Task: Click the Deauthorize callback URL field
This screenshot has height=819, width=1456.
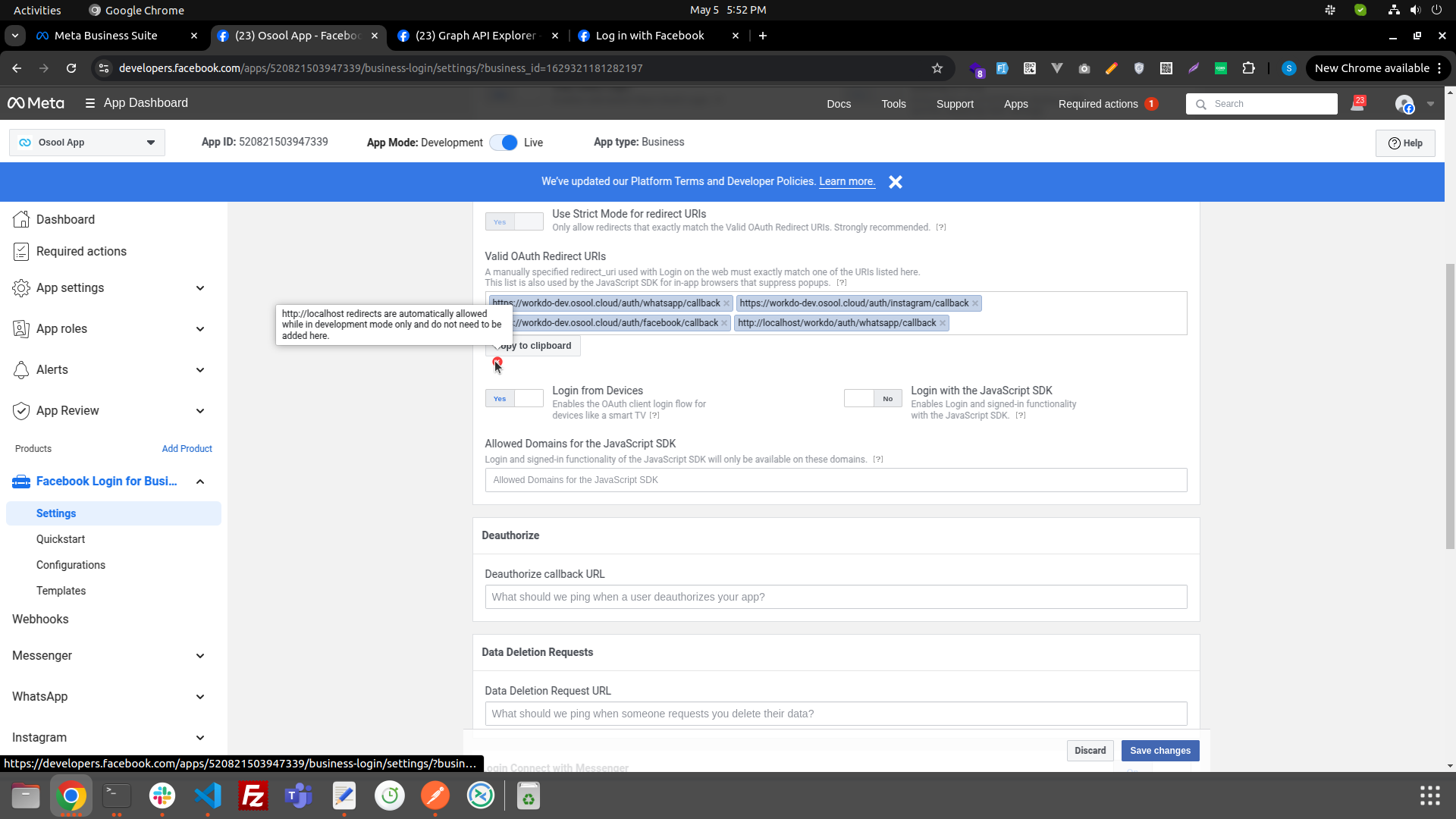Action: [x=836, y=597]
